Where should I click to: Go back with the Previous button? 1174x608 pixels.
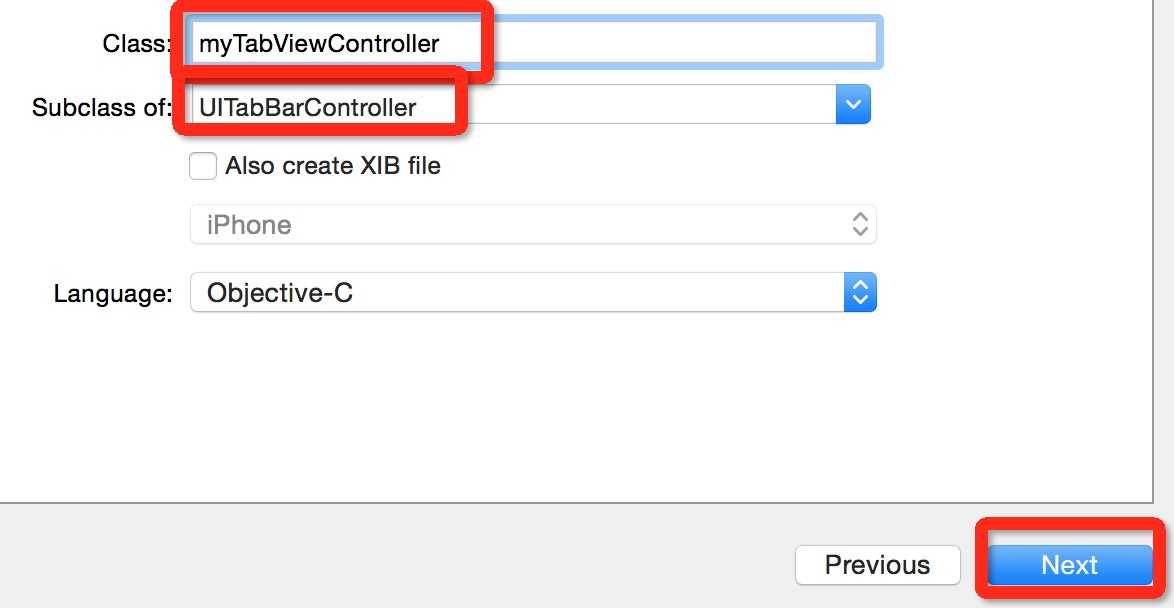click(877, 565)
